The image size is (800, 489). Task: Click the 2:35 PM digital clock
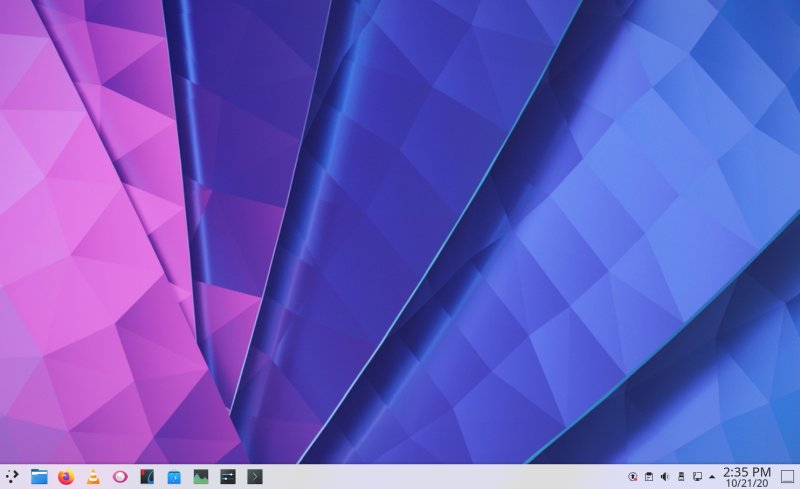[746, 471]
